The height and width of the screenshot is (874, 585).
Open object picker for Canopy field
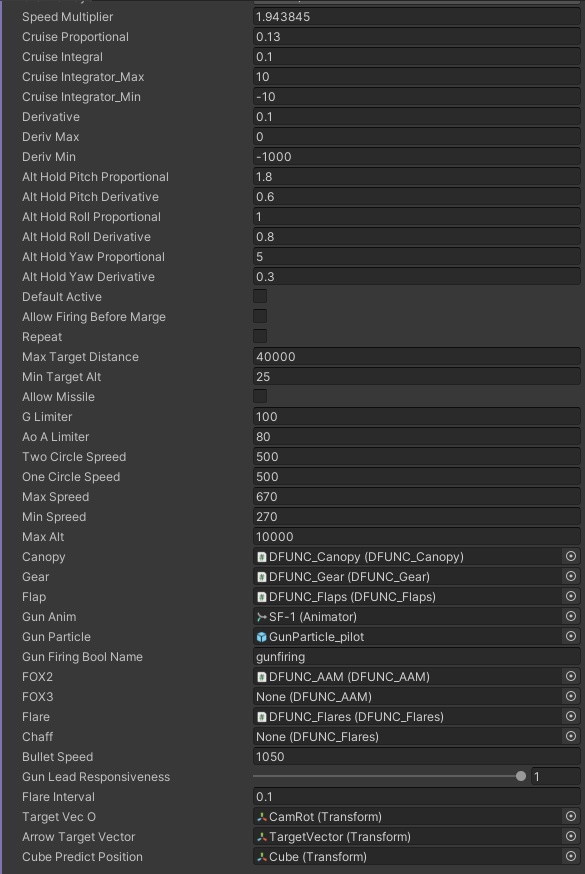click(571, 556)
